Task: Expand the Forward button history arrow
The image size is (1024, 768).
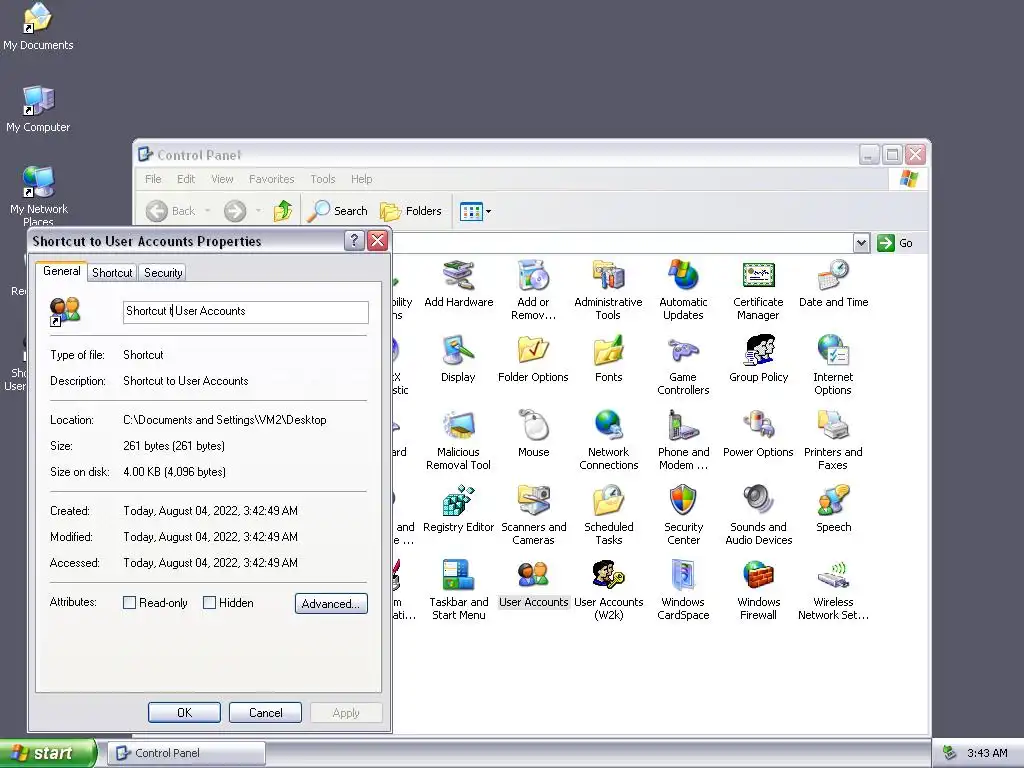Action: coord(259,211)
